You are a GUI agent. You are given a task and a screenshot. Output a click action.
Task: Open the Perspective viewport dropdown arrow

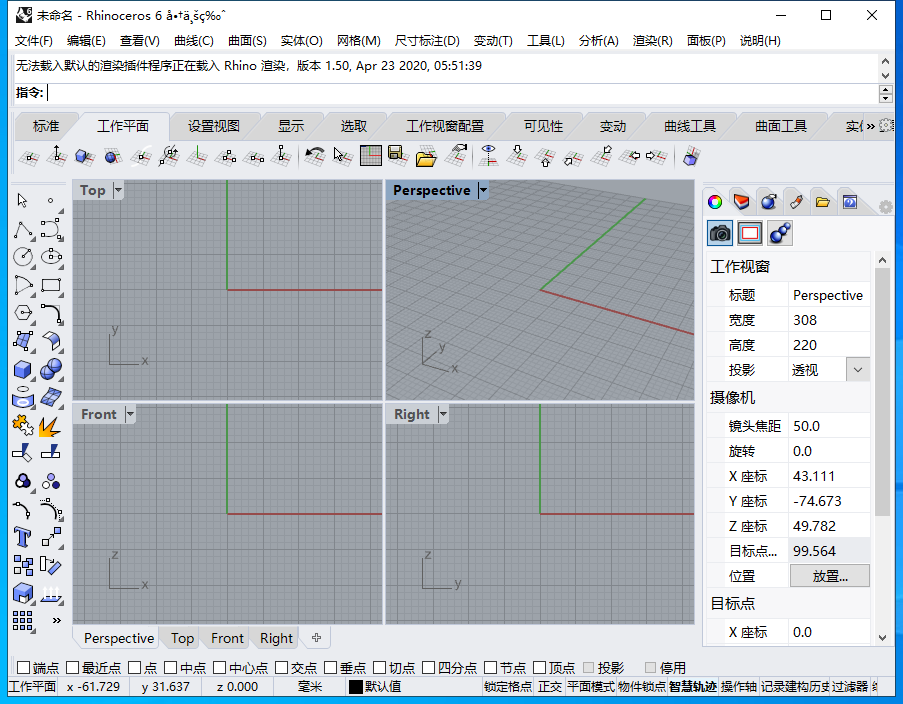click(x=483, y=190)
